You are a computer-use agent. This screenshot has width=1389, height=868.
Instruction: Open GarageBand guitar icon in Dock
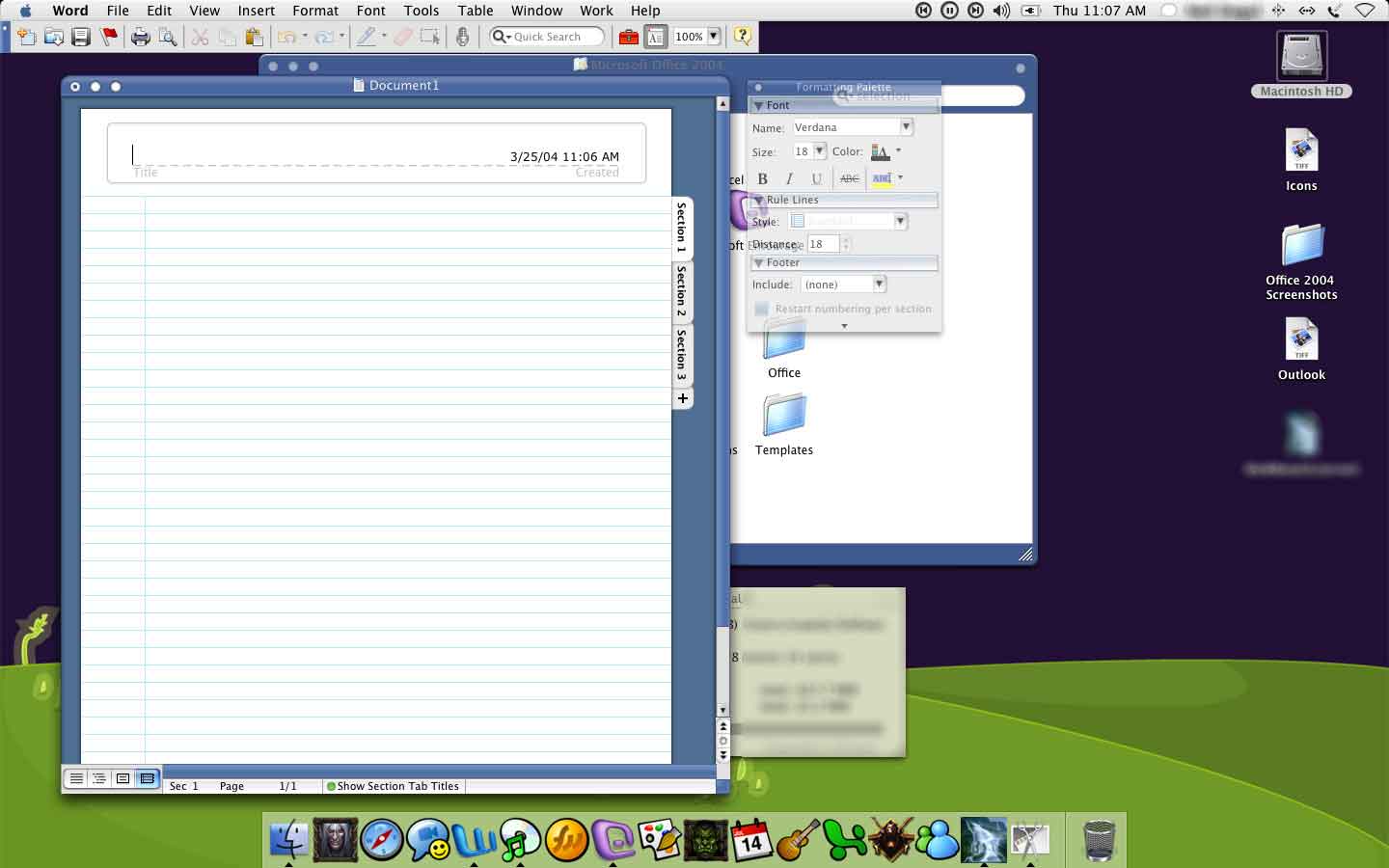point(798,839)
